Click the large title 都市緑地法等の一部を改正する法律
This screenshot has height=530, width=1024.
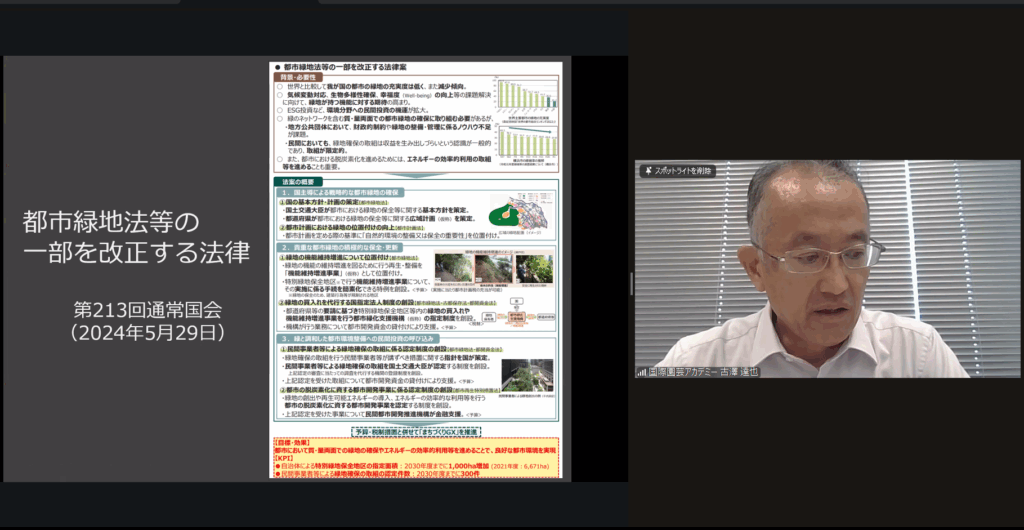tap(136, 237)
